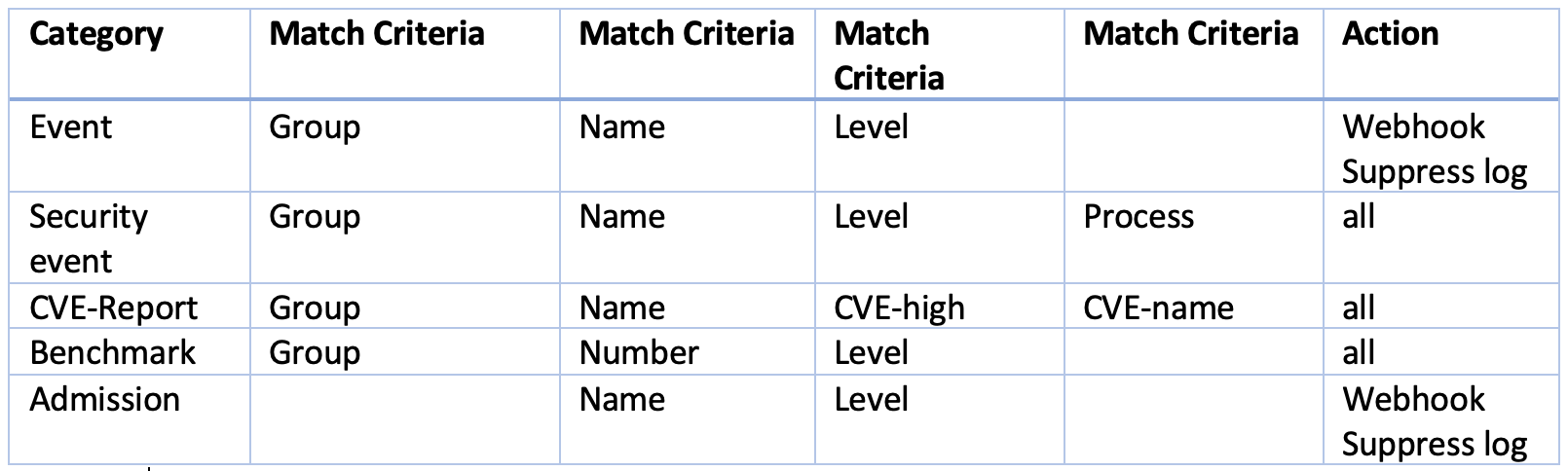Click the 'all' action for CVE-Report
The image size is (1568, 471).
[x=1358, y=308]
